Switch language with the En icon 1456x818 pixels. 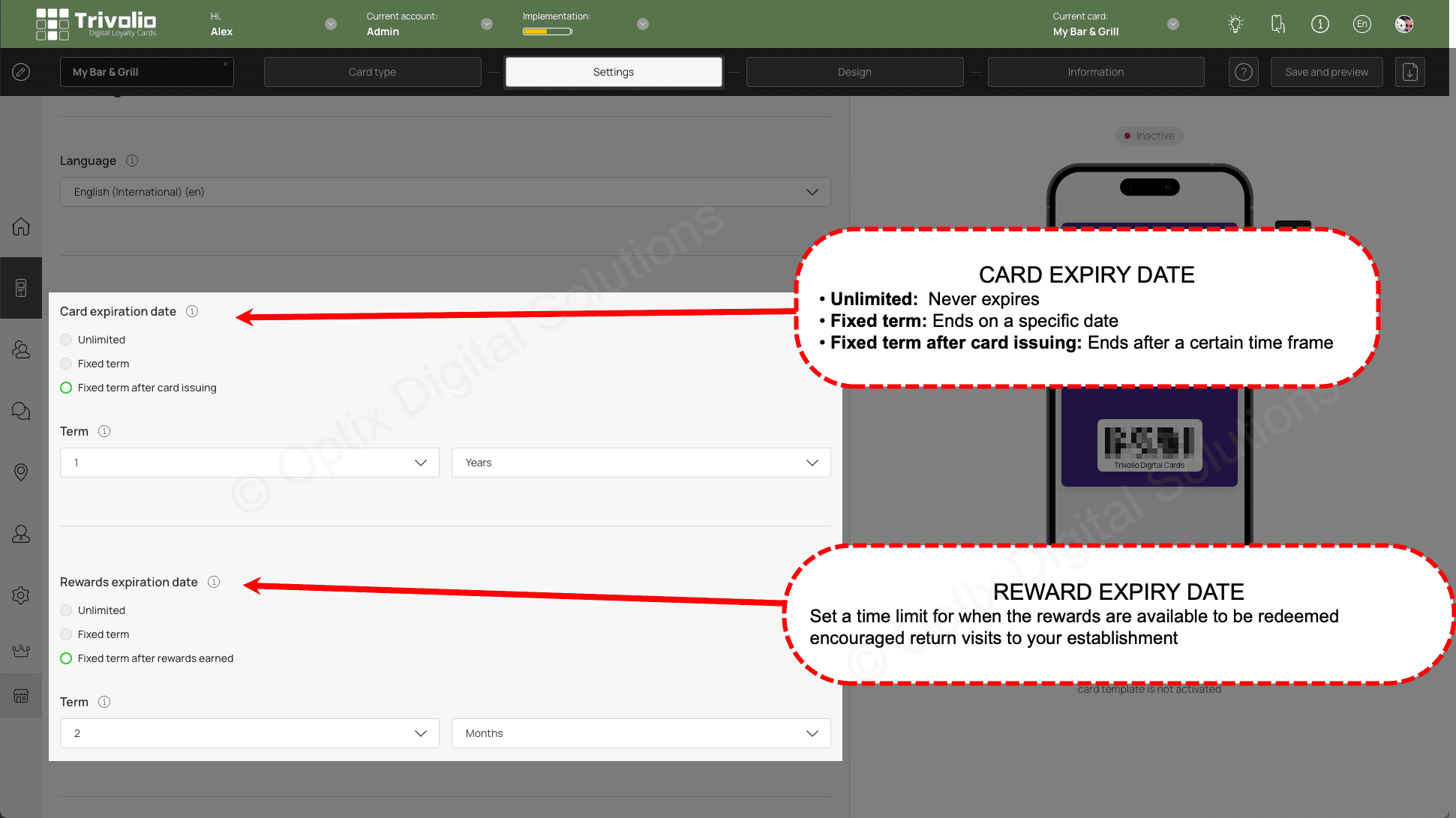(x=1362, y=24)
